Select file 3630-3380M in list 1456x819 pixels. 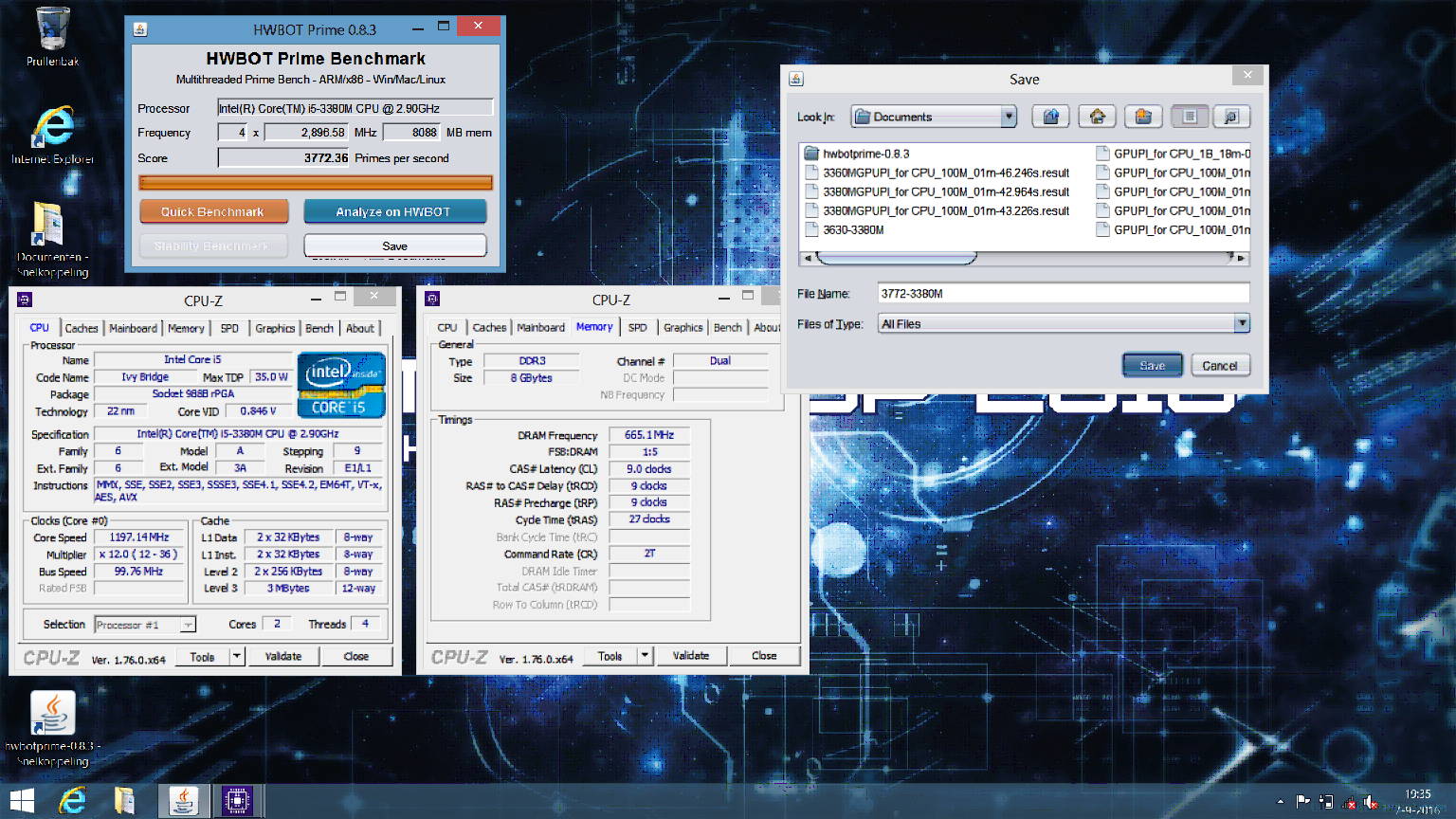coord(845,229)
